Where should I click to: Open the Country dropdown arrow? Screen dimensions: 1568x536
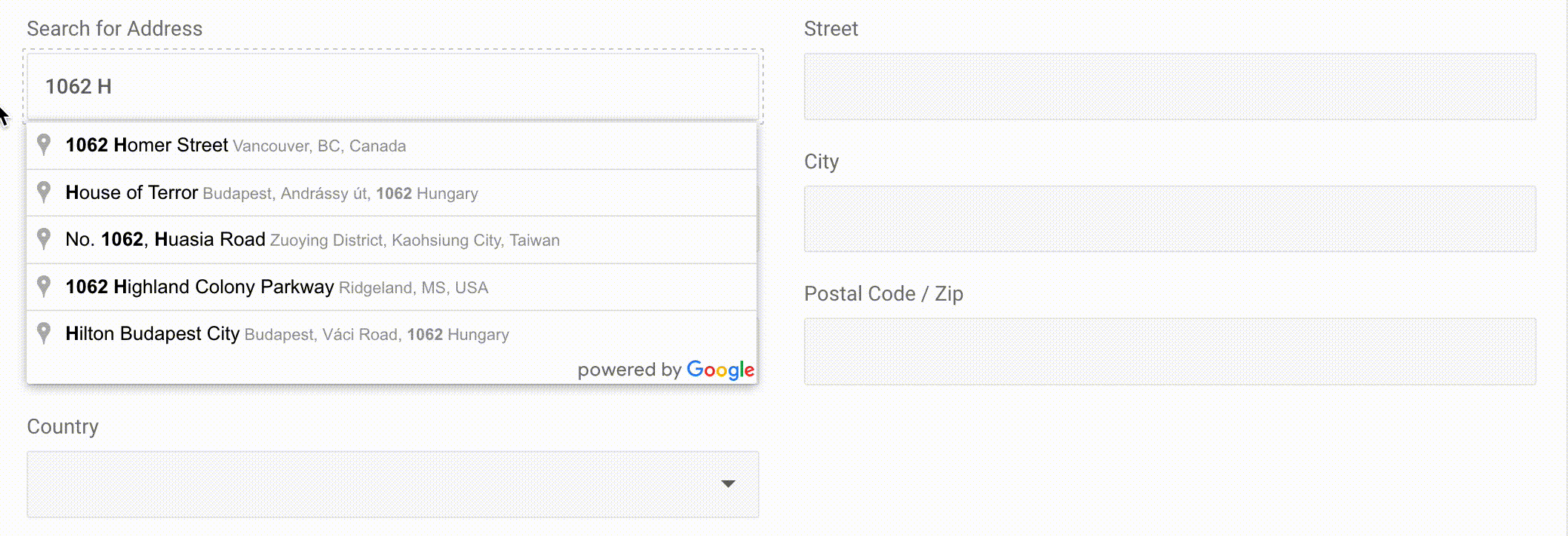pyautogui.click(x=728, y=484)
